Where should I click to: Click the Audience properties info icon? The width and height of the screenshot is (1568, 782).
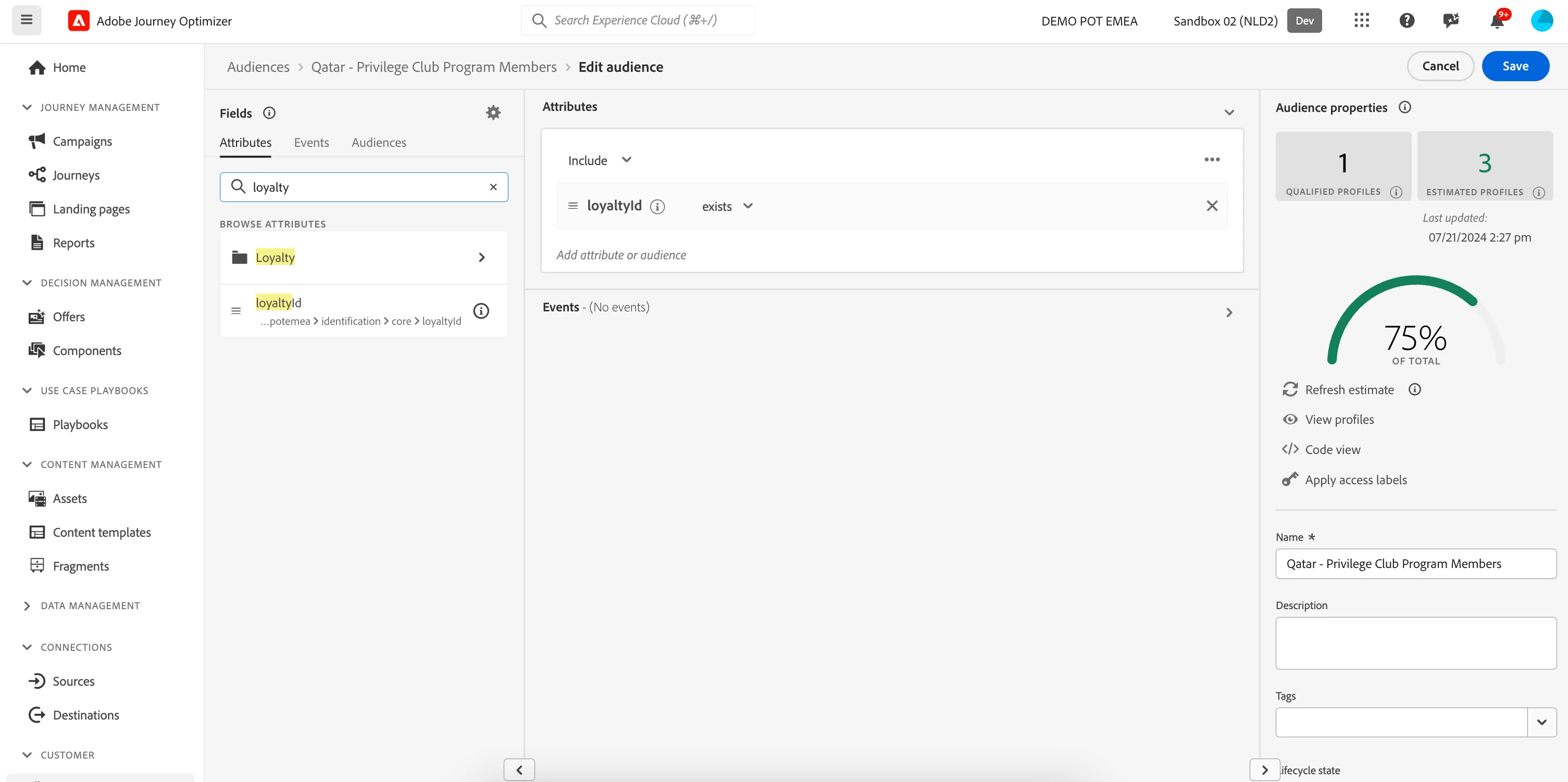[x=1405, y=107]
